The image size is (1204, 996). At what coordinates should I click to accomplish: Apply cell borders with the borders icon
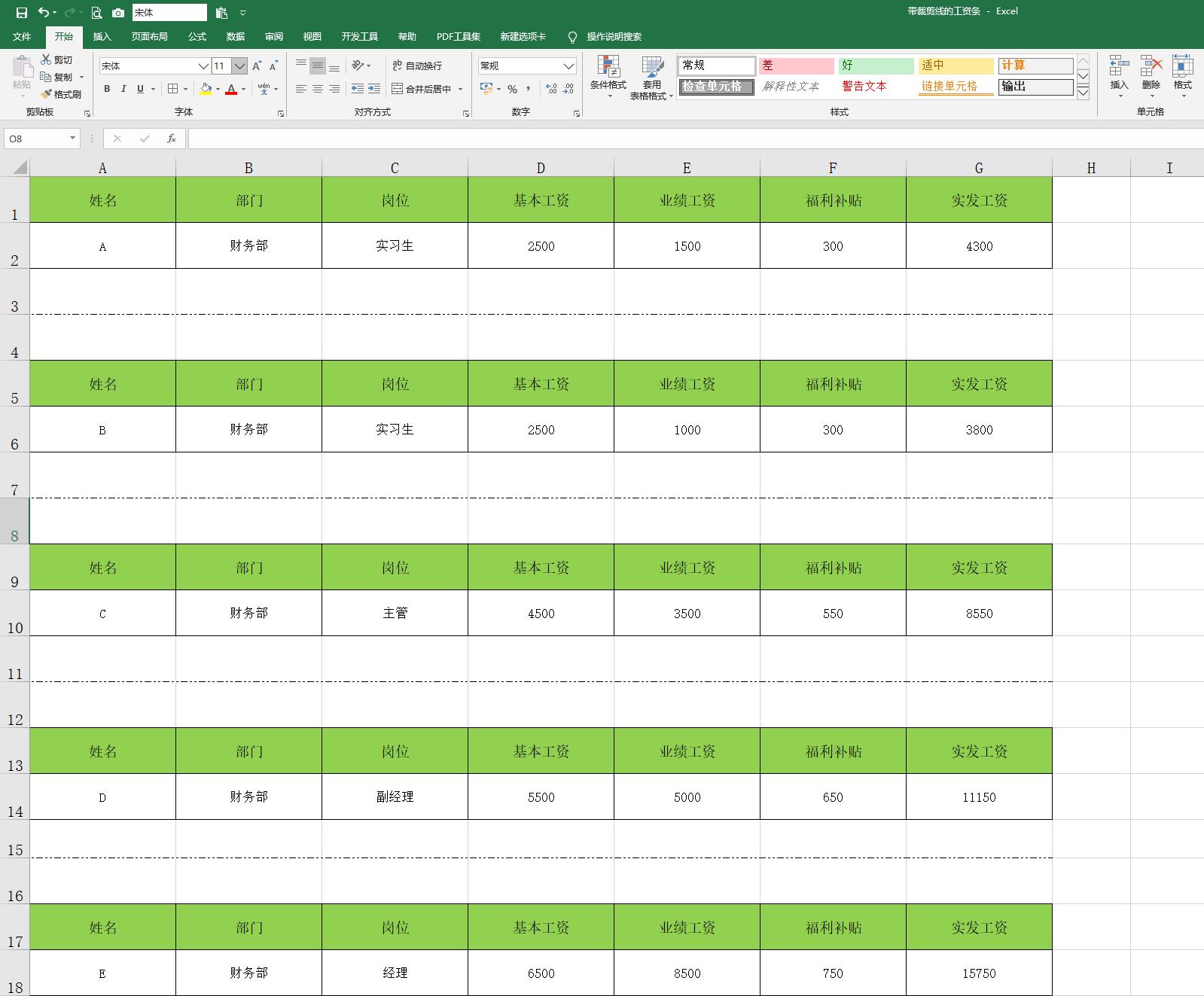tap(173, 89)
